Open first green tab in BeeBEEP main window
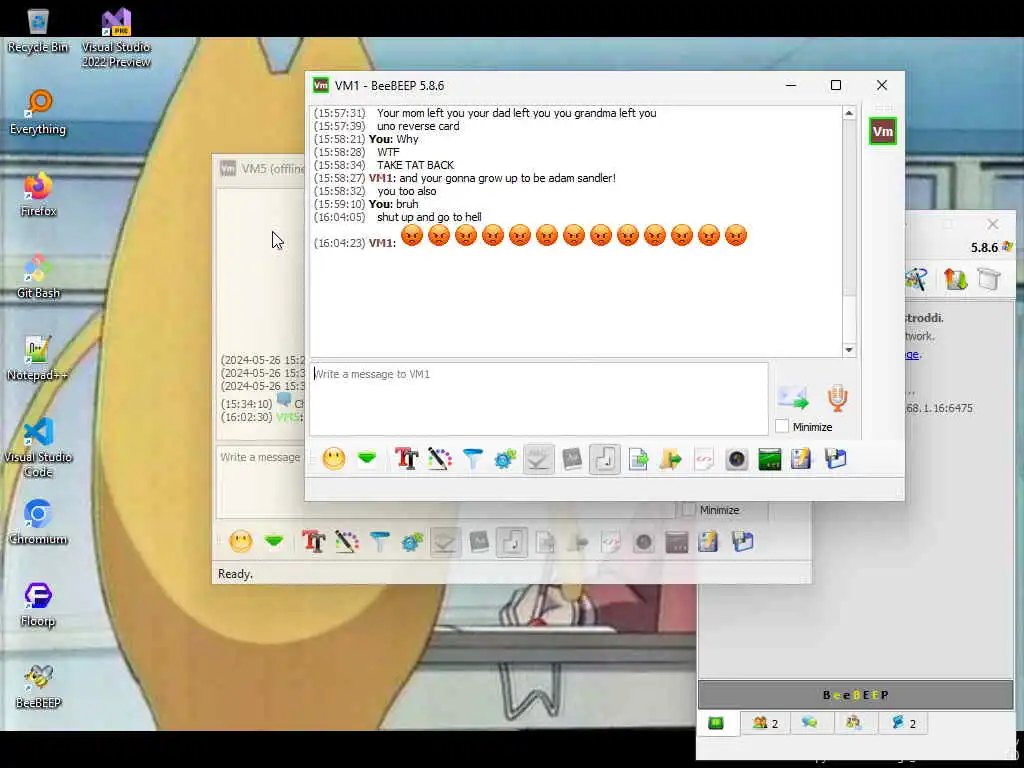1024x768 pixels. click(716, 723)
